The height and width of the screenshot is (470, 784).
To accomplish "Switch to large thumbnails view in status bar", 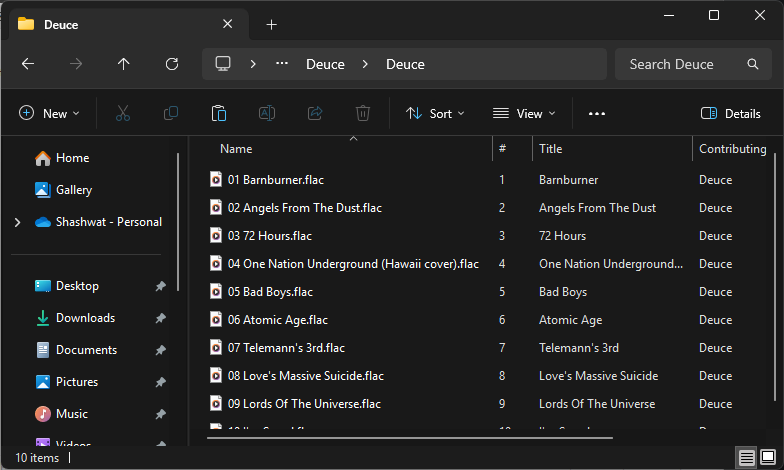I will (x=767, y=457).
